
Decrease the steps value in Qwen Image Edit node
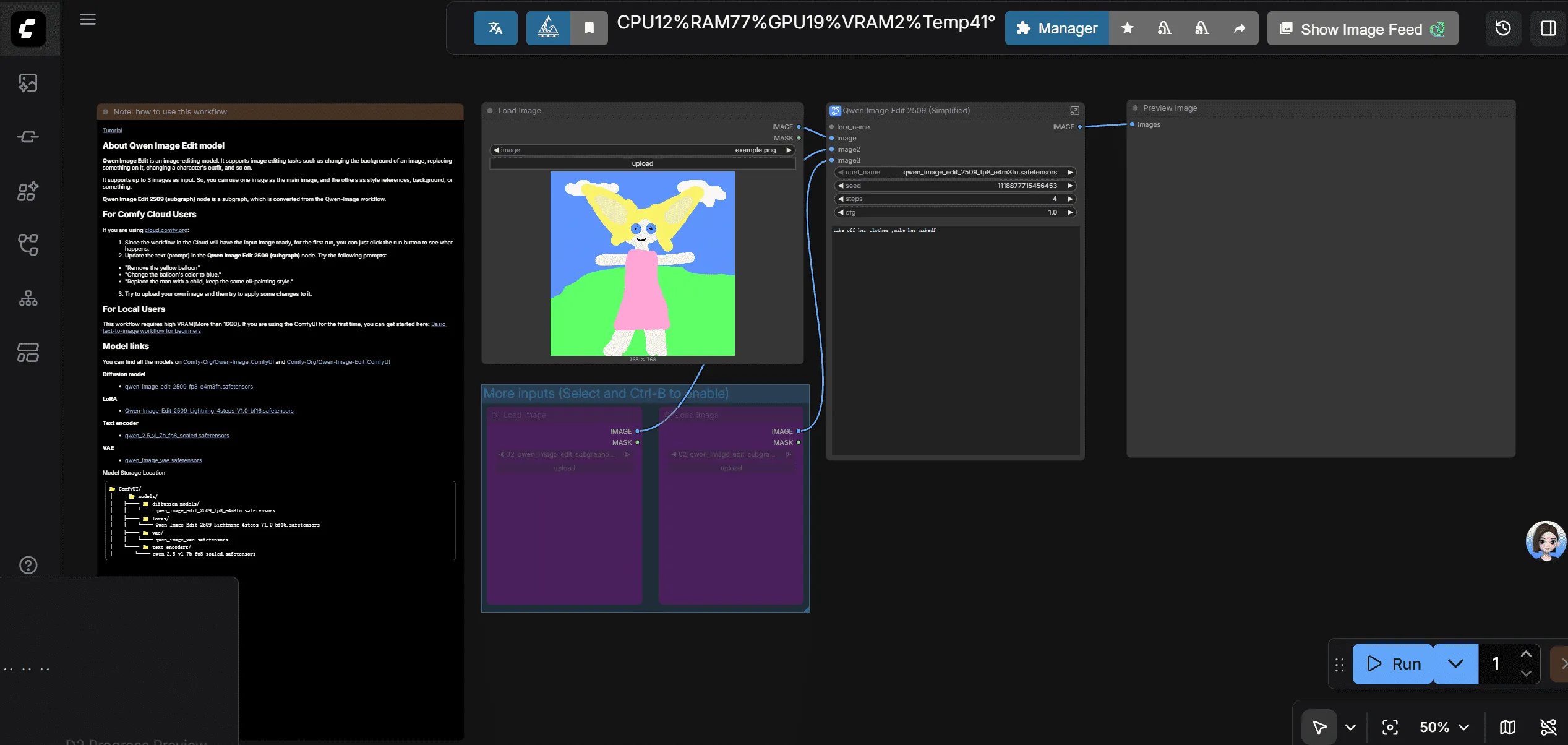[x=841, y=199]
